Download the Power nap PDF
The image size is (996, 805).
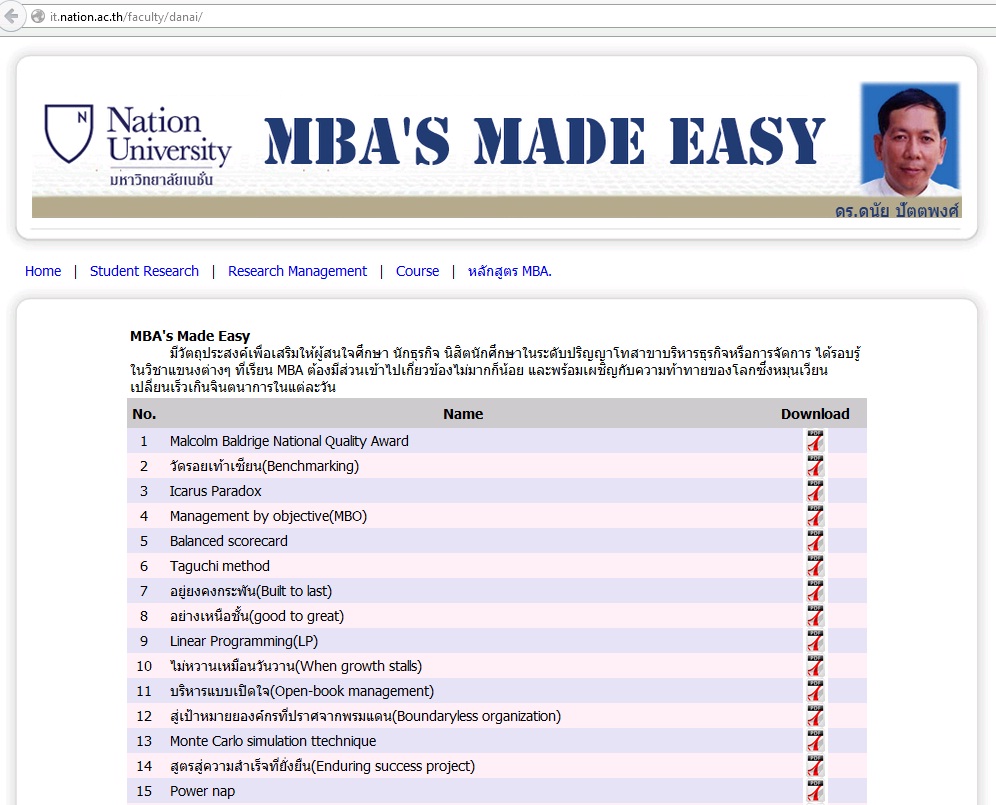815,791
